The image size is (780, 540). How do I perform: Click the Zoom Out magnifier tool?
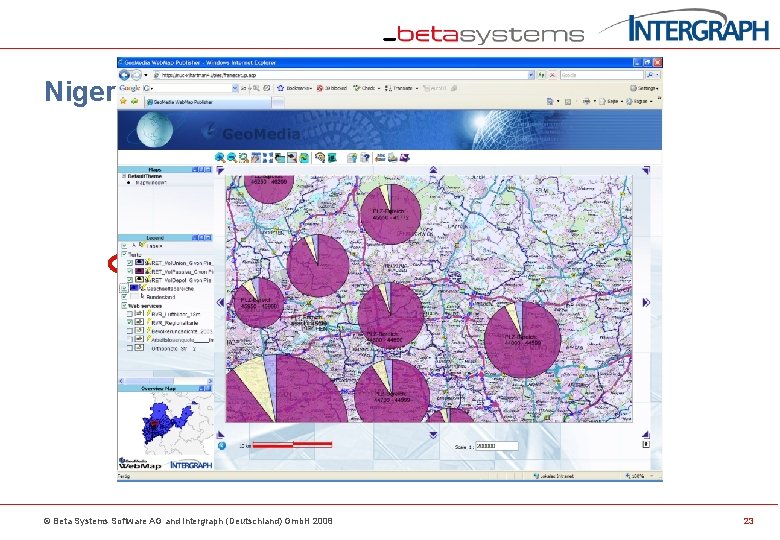point(231,158)
